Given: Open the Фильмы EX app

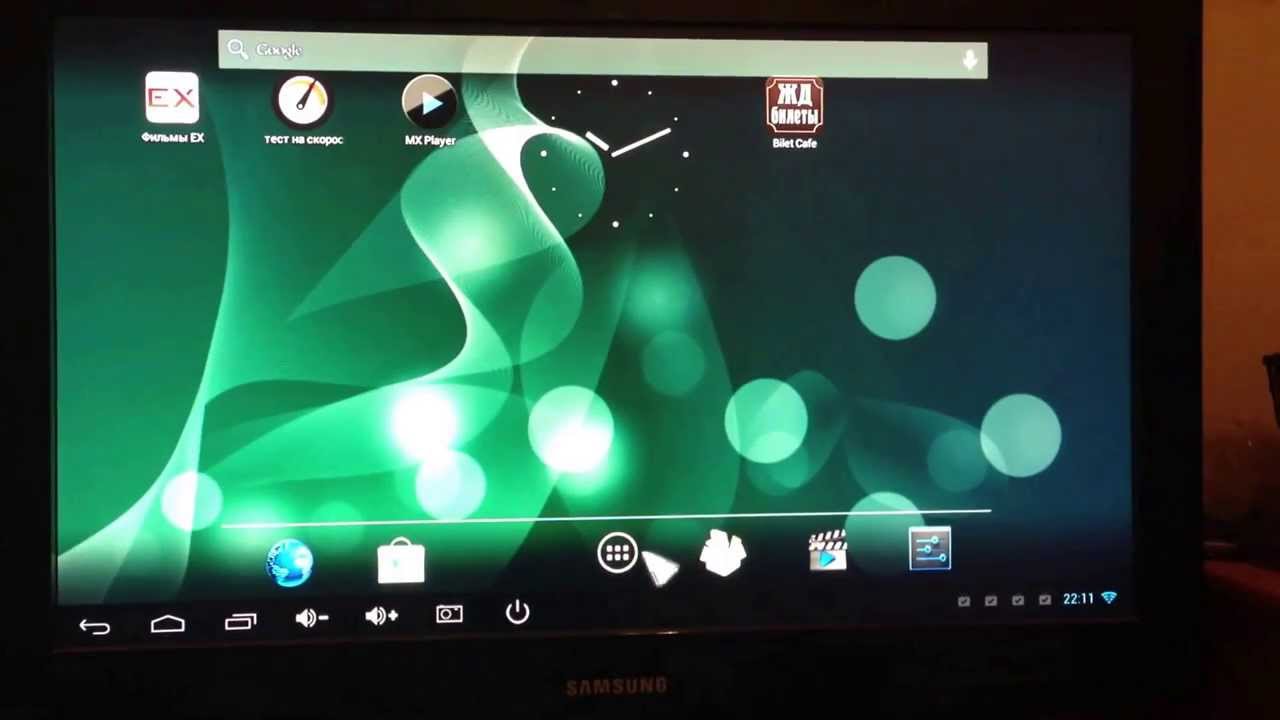Looking at the screenshot, I should [x=172, y=108].
